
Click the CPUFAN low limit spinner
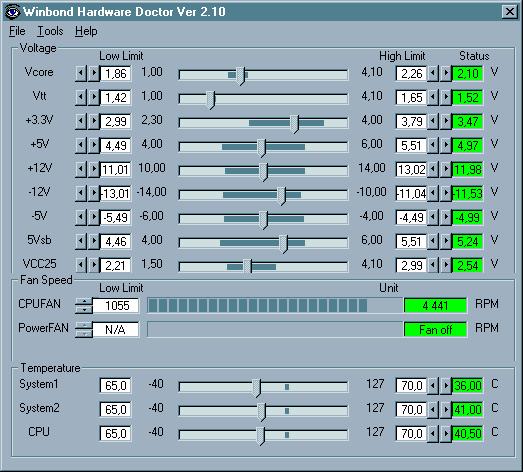point(84,305)
